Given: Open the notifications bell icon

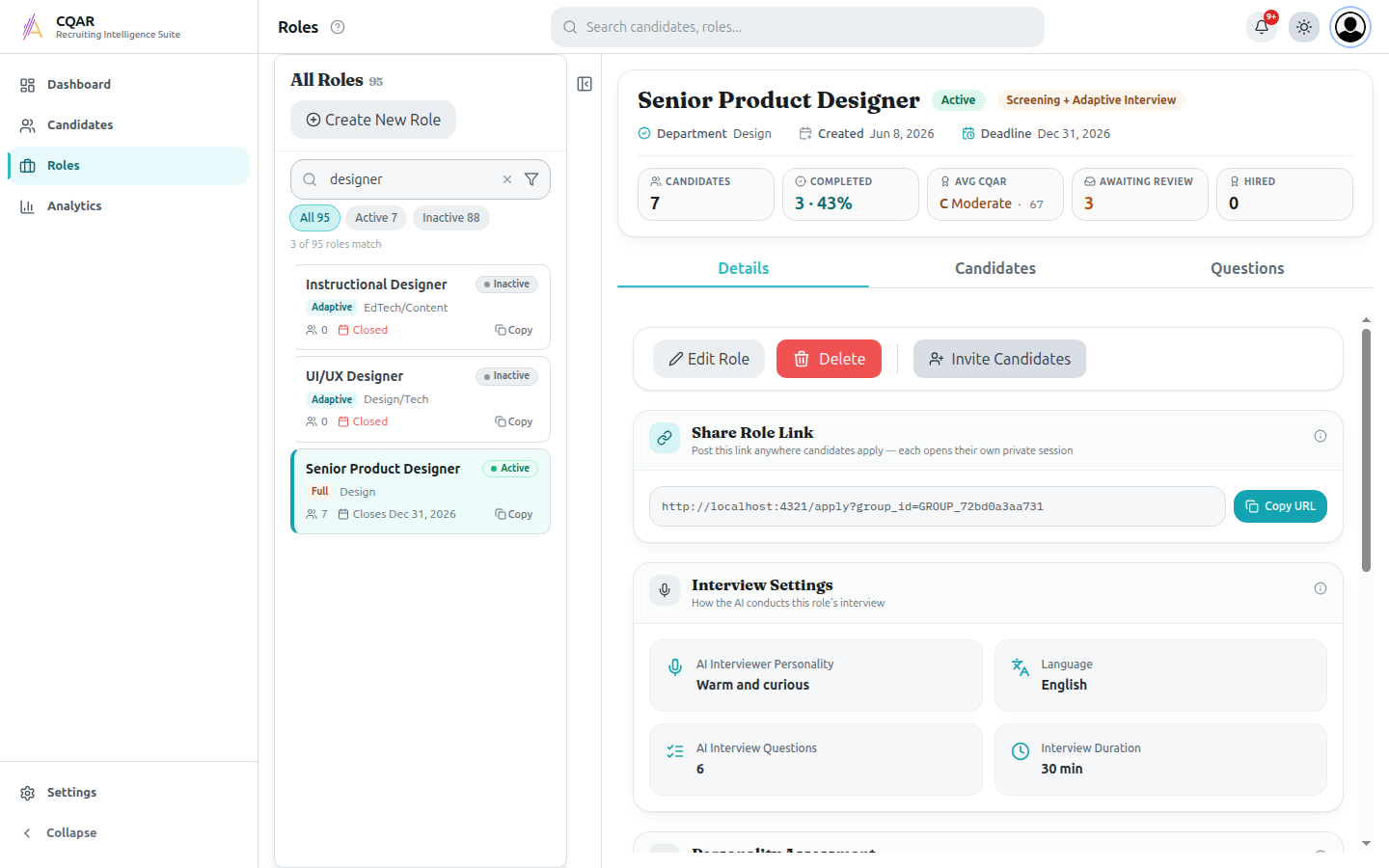Looking at the screenshot, I should click(x=1262, y=27).
